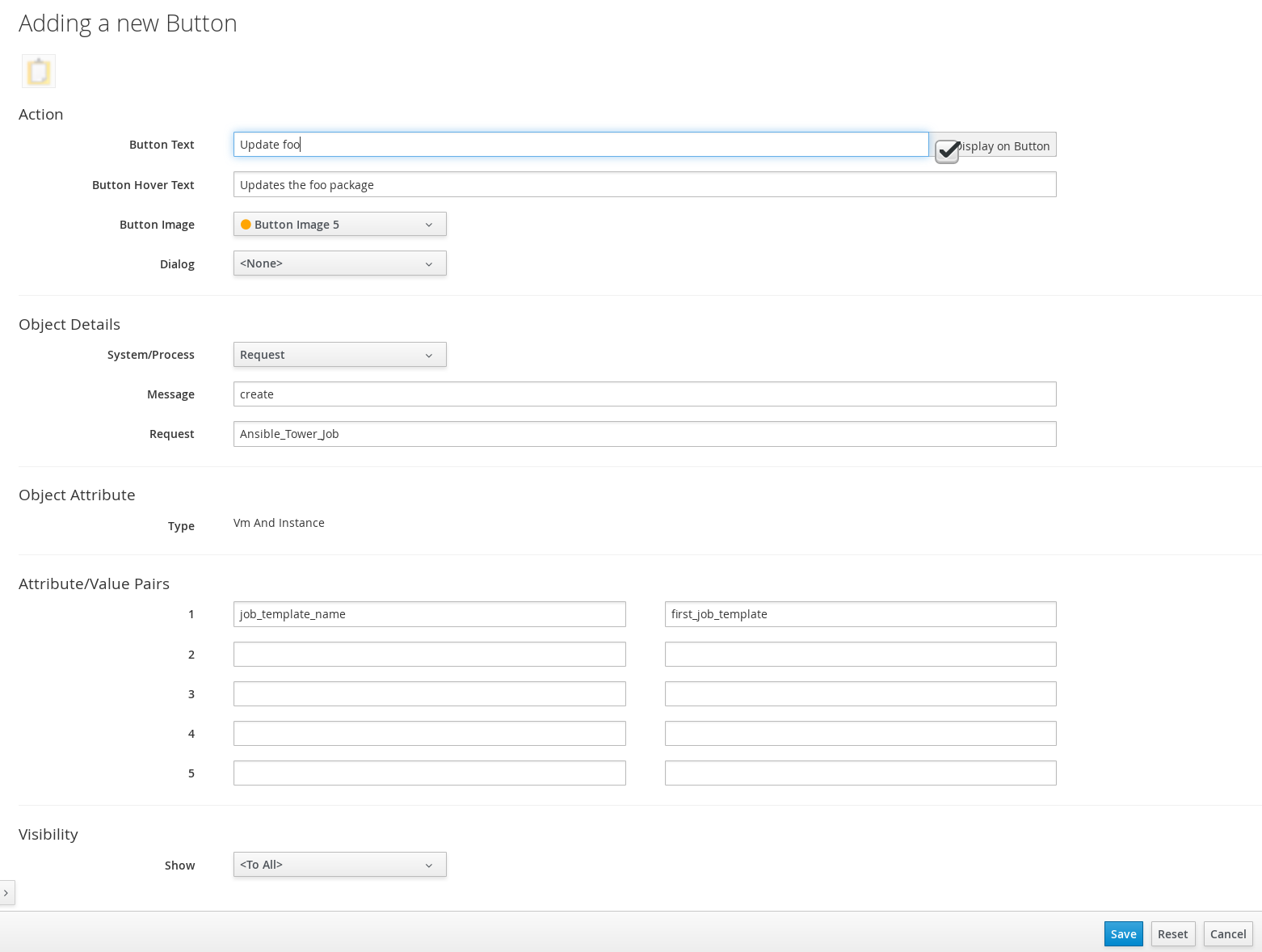This screenshot has width=1262, height=952.
Task: Save the new button
Action: (1123, 933)
